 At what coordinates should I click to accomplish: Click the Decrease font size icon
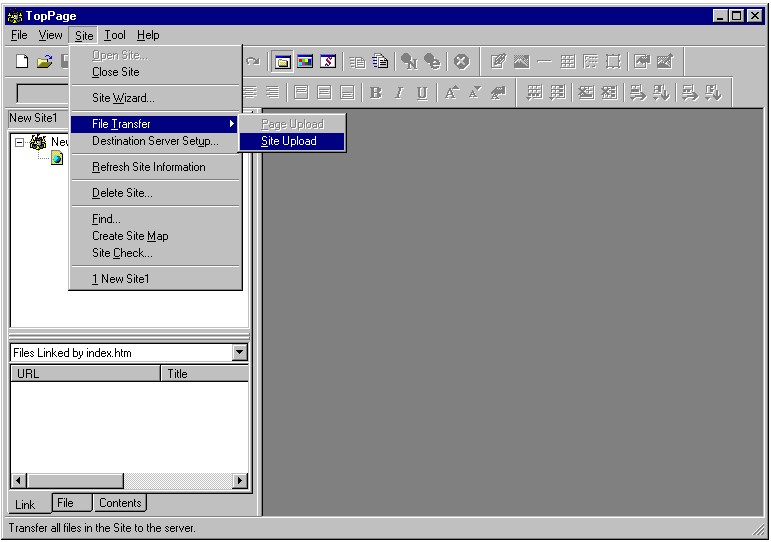[x=474, y=92]
